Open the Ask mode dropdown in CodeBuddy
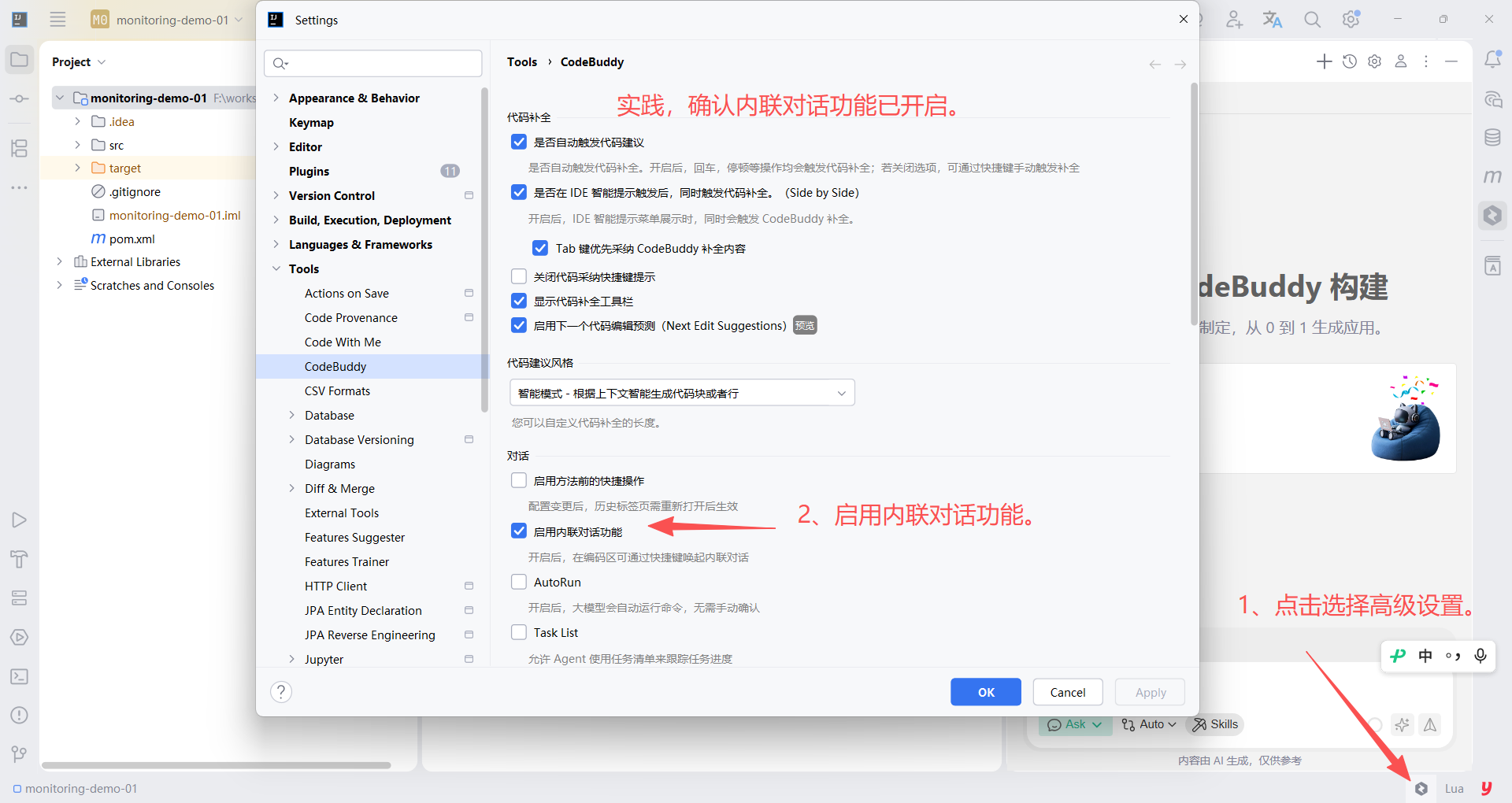The image size is (1512, 803). [x=1074, y=724]
